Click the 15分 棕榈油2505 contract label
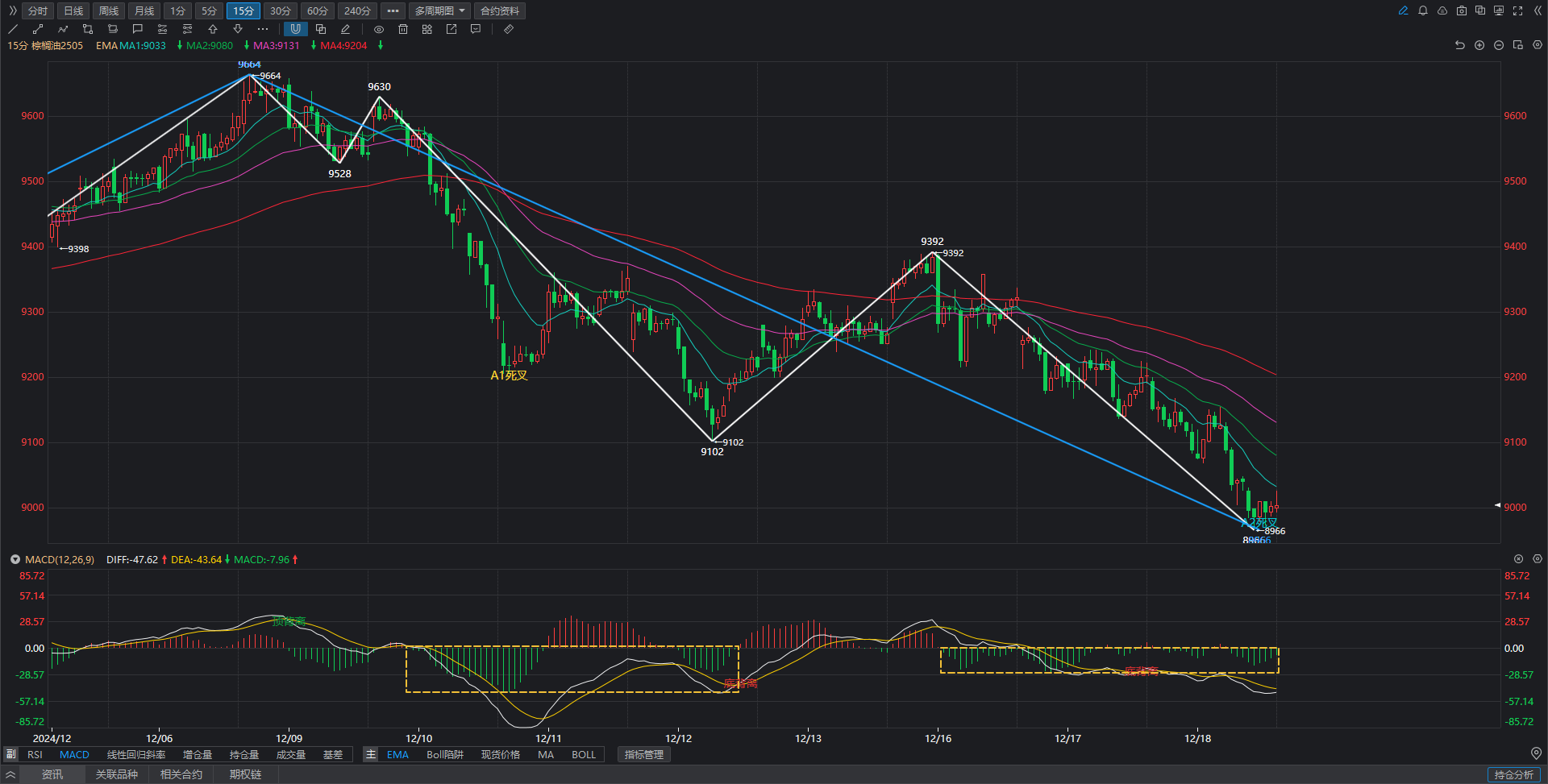Image resolution: width=1548 pixels, height=784 pixels. 46,46
